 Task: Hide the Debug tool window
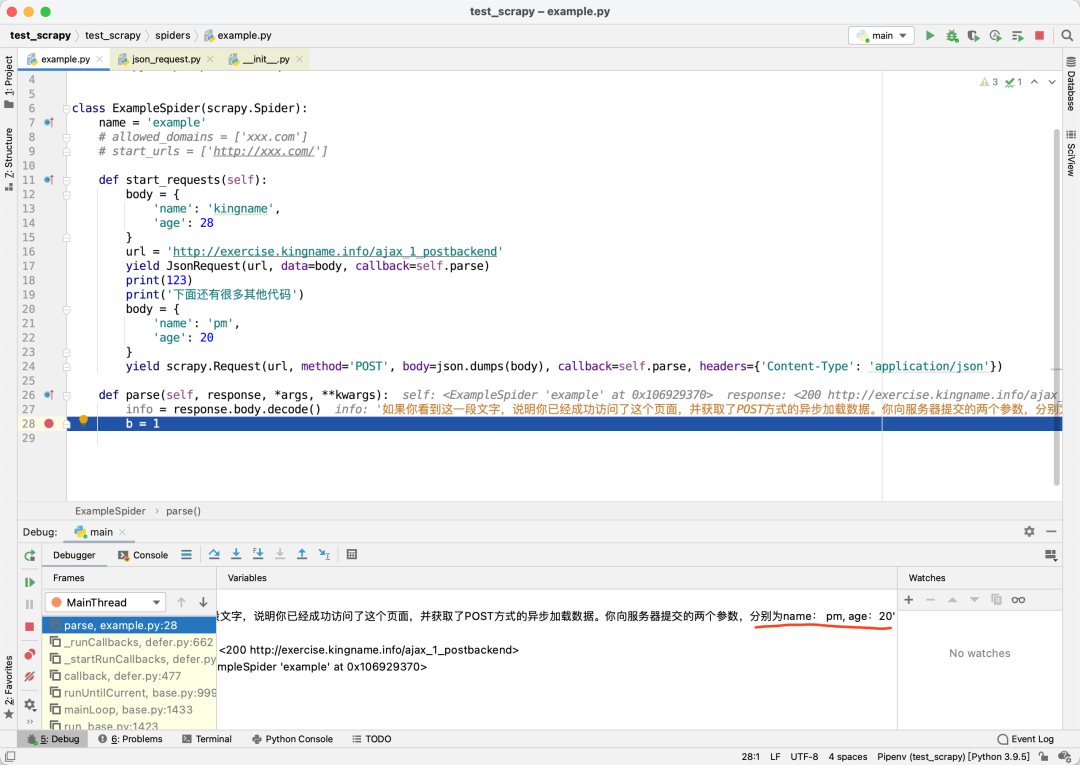click(1051, 532)
